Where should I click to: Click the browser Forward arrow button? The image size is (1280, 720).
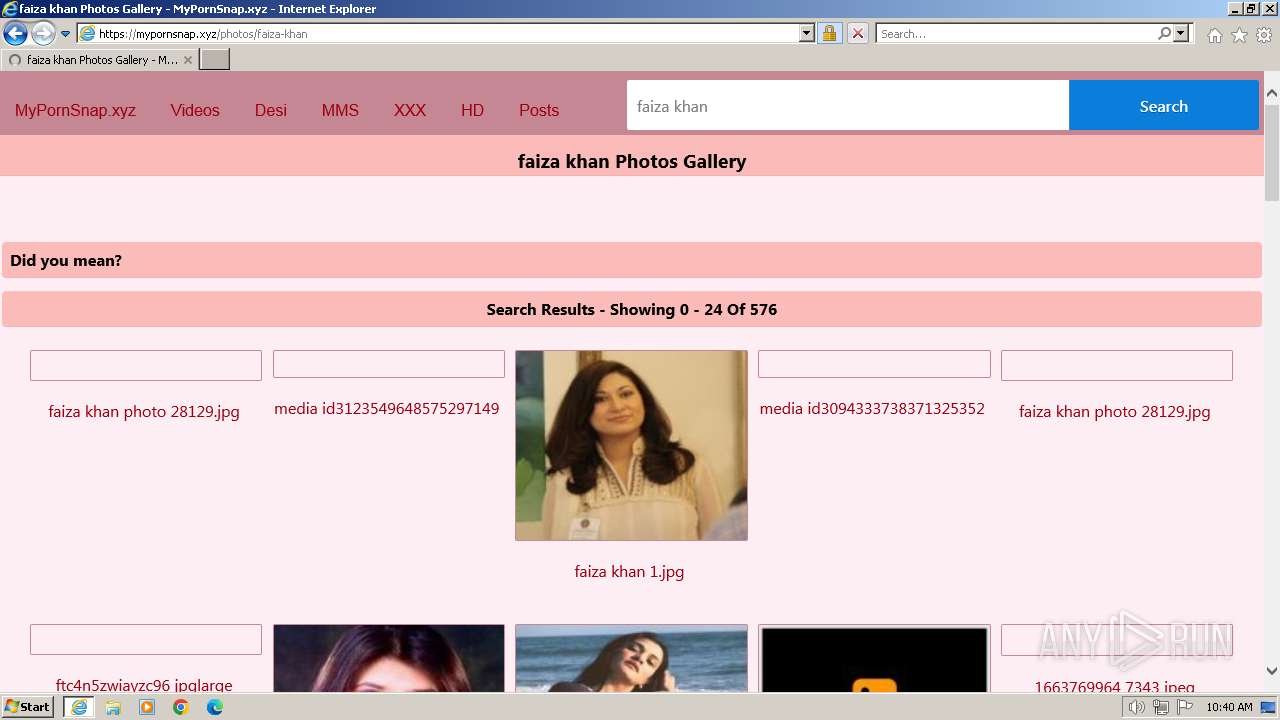[x=43, y=34]
